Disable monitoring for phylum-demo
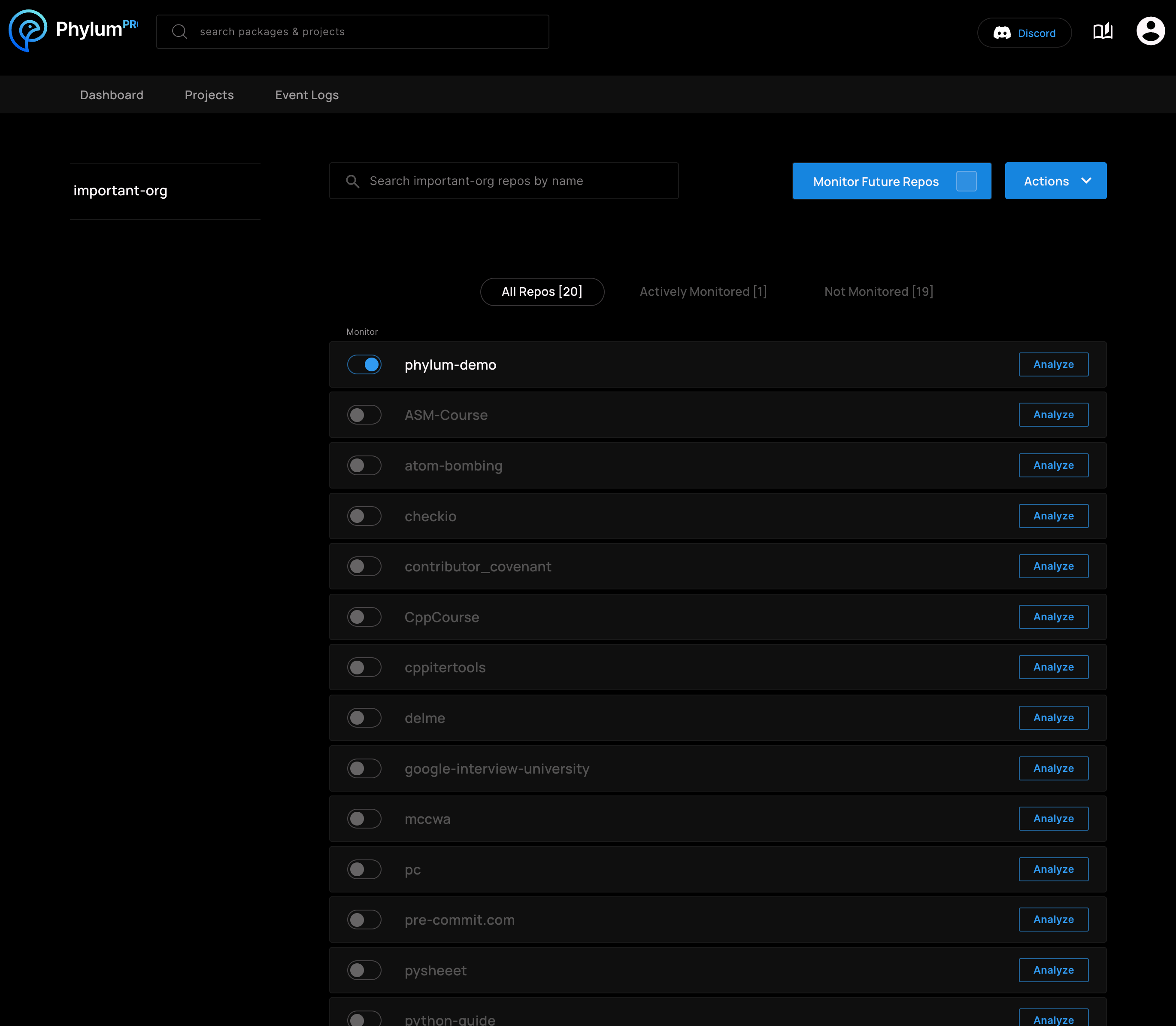Image resolution: width=1176 pixels, height=1026 pixels. pos(364,365)
